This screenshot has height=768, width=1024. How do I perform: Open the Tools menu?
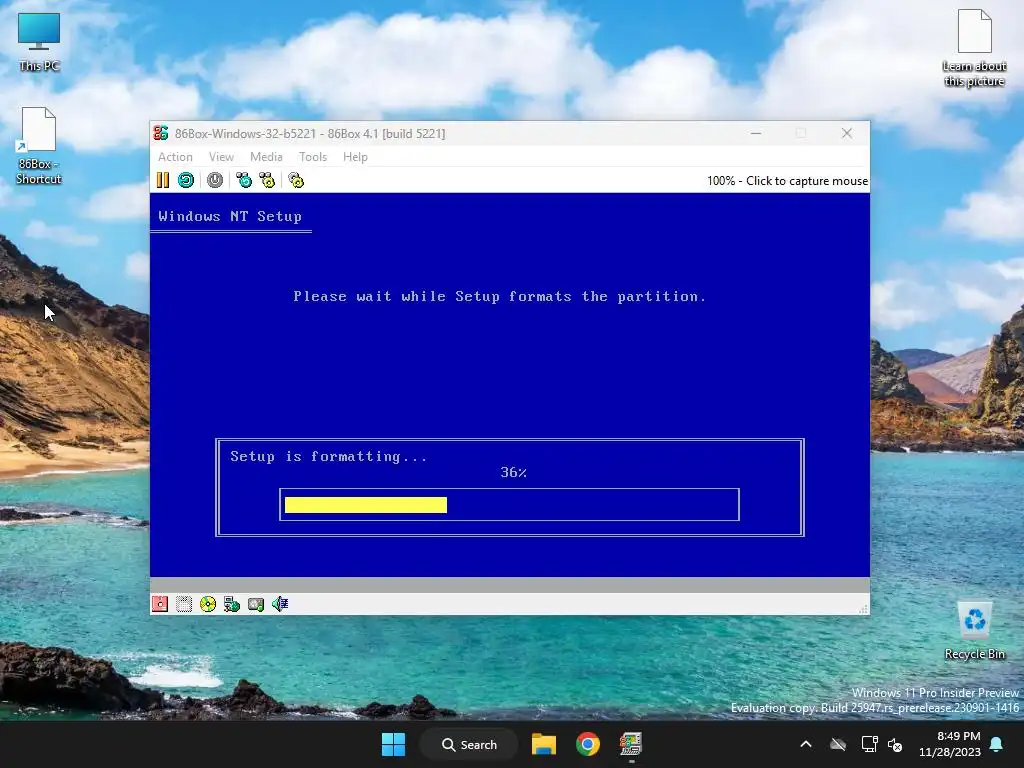(313, 157)
